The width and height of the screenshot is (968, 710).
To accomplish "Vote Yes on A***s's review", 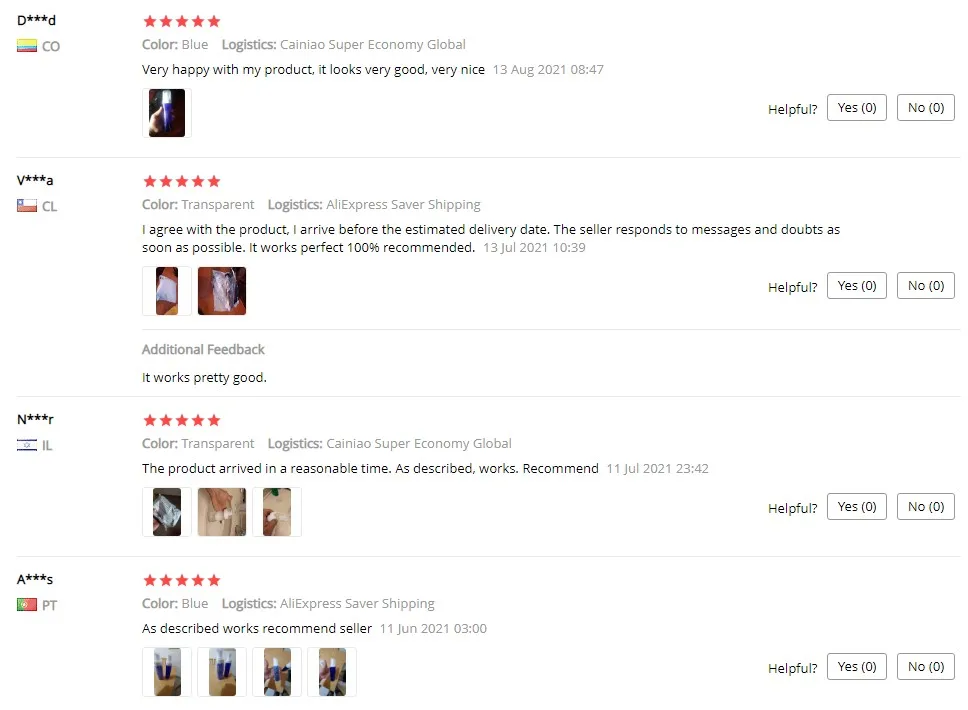I will 856,666.
